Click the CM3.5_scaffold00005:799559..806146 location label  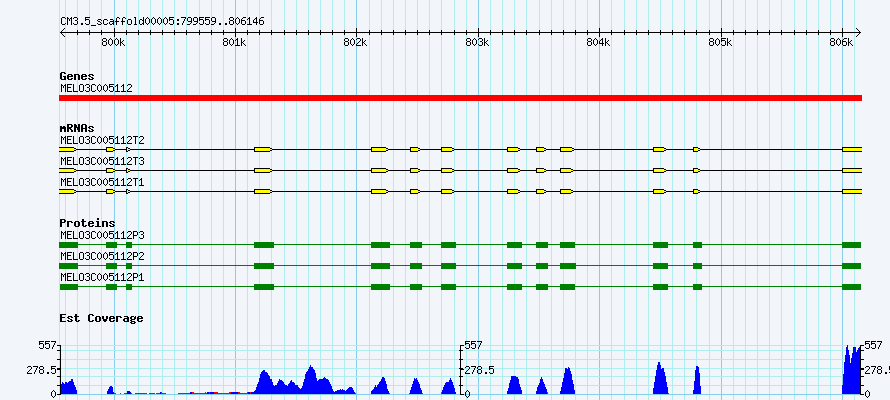[x=162, y=22]
